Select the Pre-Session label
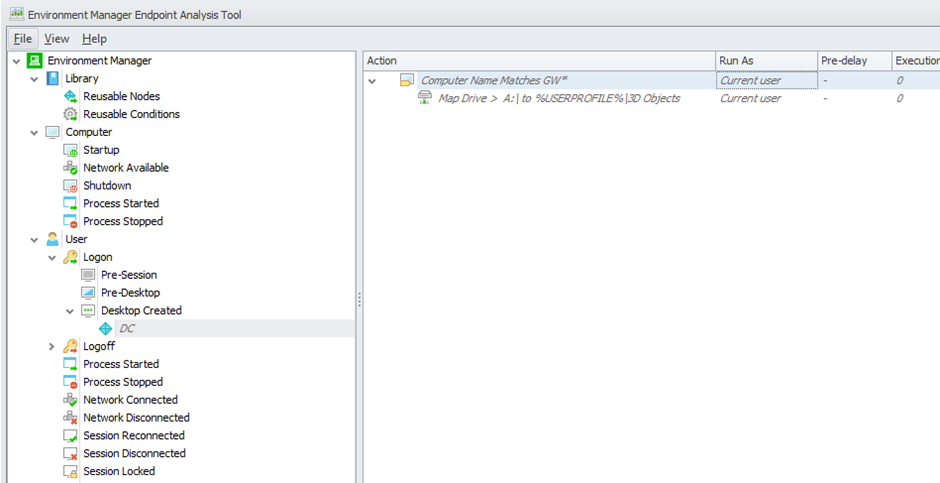The image size is (940, 483). (x=129, y=274)
